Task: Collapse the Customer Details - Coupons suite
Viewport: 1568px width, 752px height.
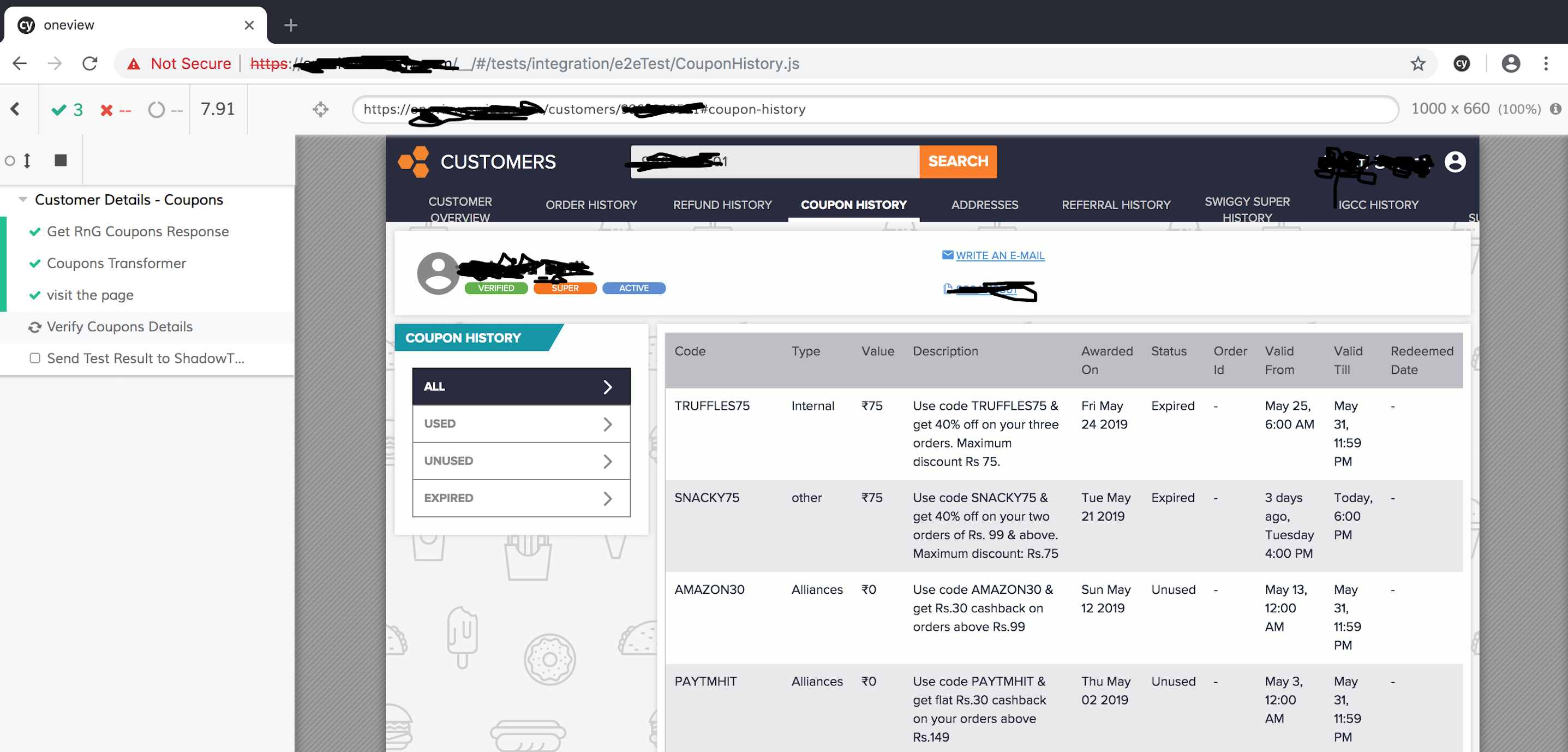Action: [22, 199]
